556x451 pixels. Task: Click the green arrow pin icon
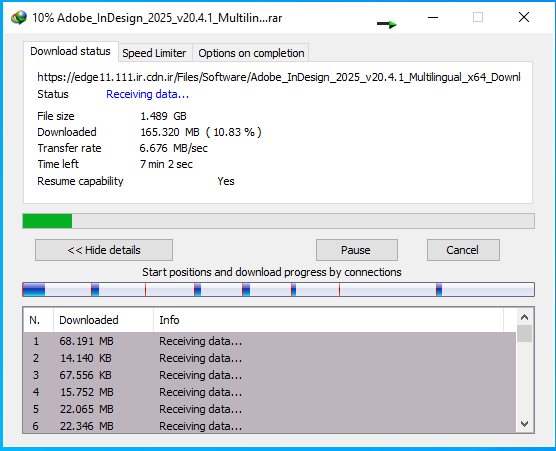tap(387, 24)
